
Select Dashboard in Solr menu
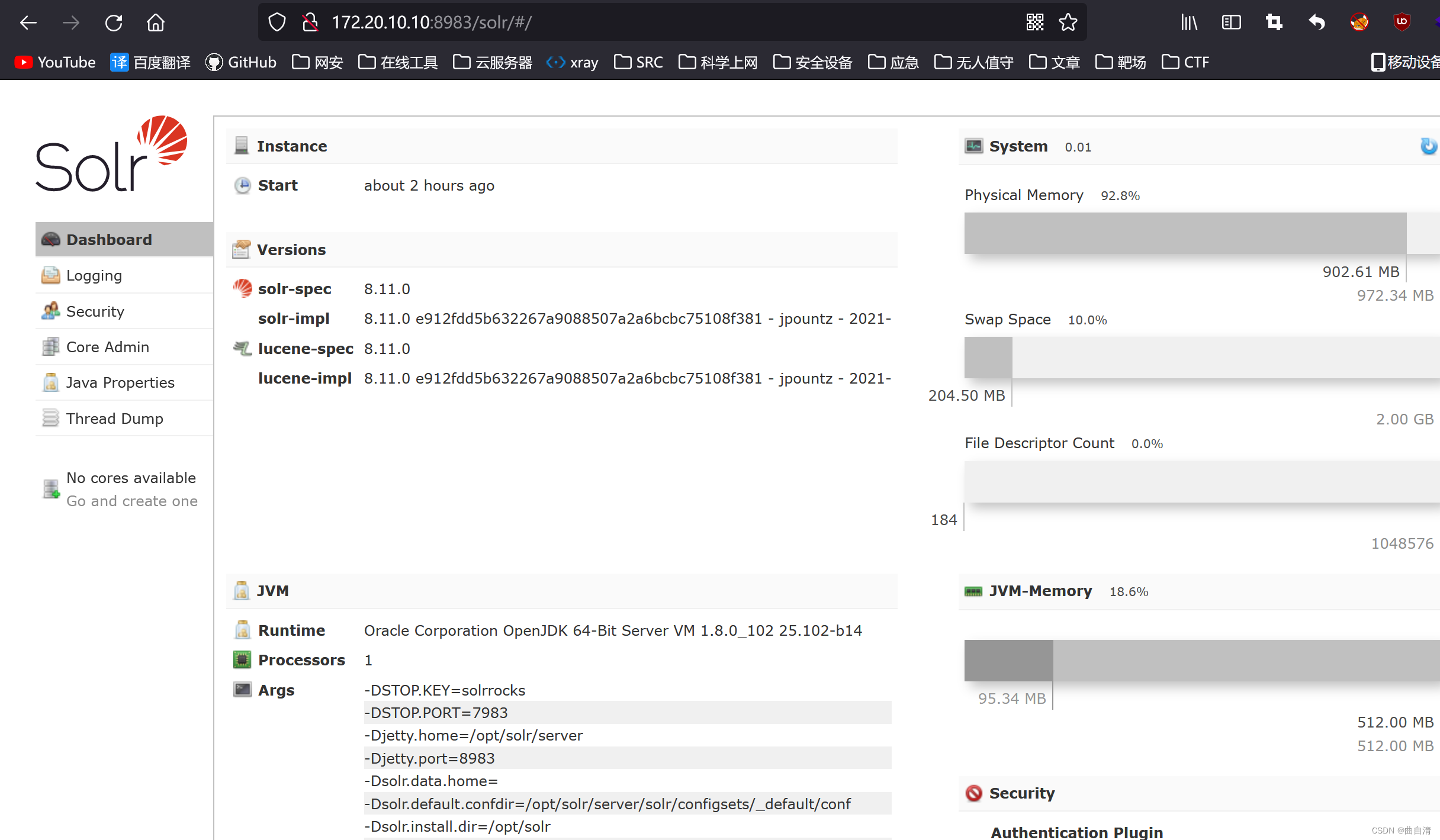point(124,239)
